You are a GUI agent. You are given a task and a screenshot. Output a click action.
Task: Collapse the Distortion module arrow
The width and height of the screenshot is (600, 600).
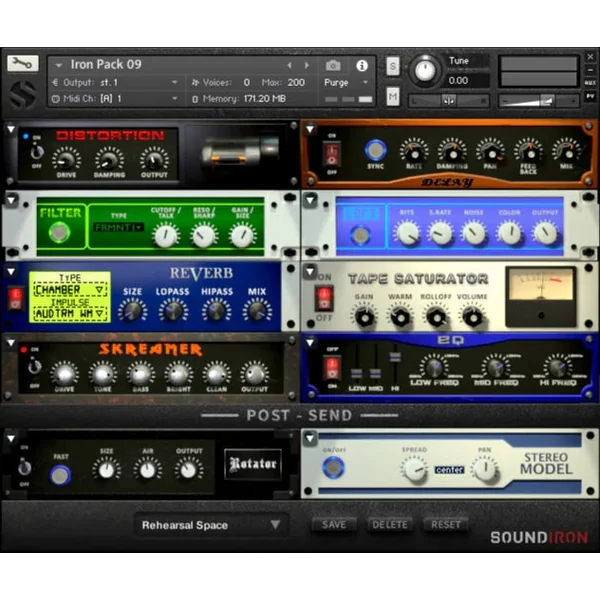point(11,130)
